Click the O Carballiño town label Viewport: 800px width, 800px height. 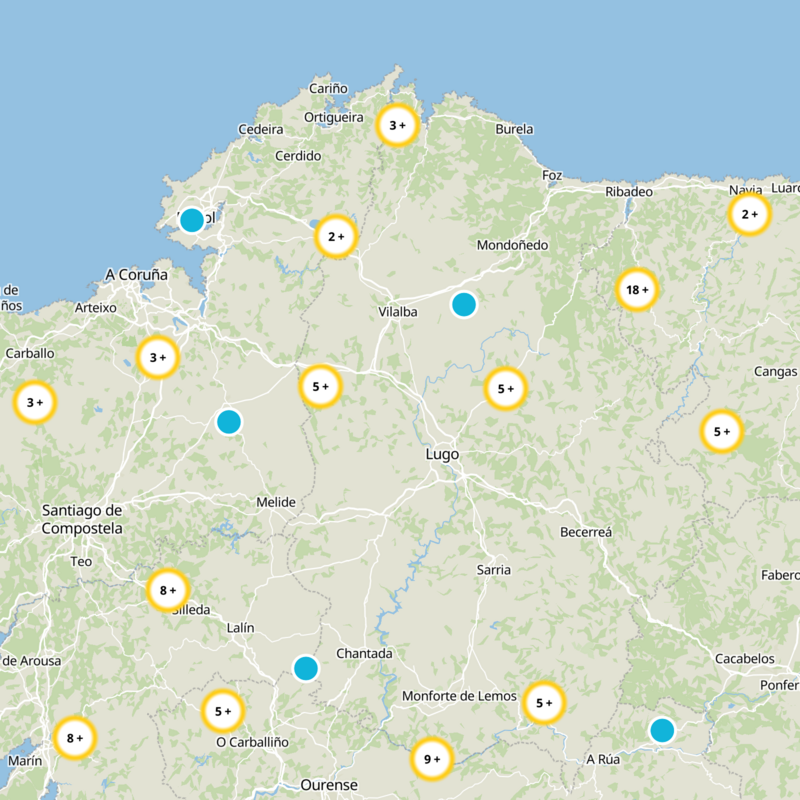pos(253,742)
